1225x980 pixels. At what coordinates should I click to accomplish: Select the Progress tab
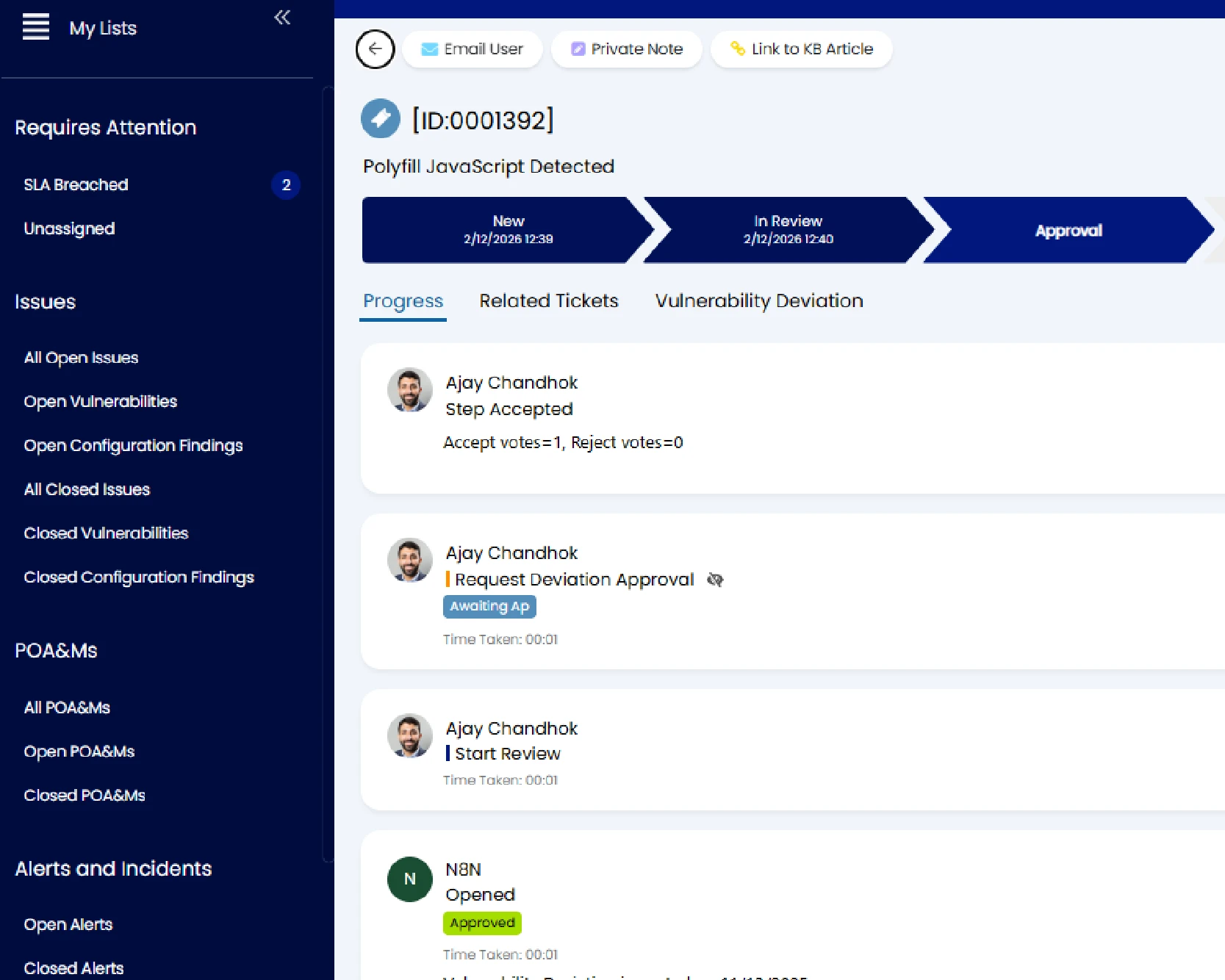pyautogui.click(x=403, y=301)
